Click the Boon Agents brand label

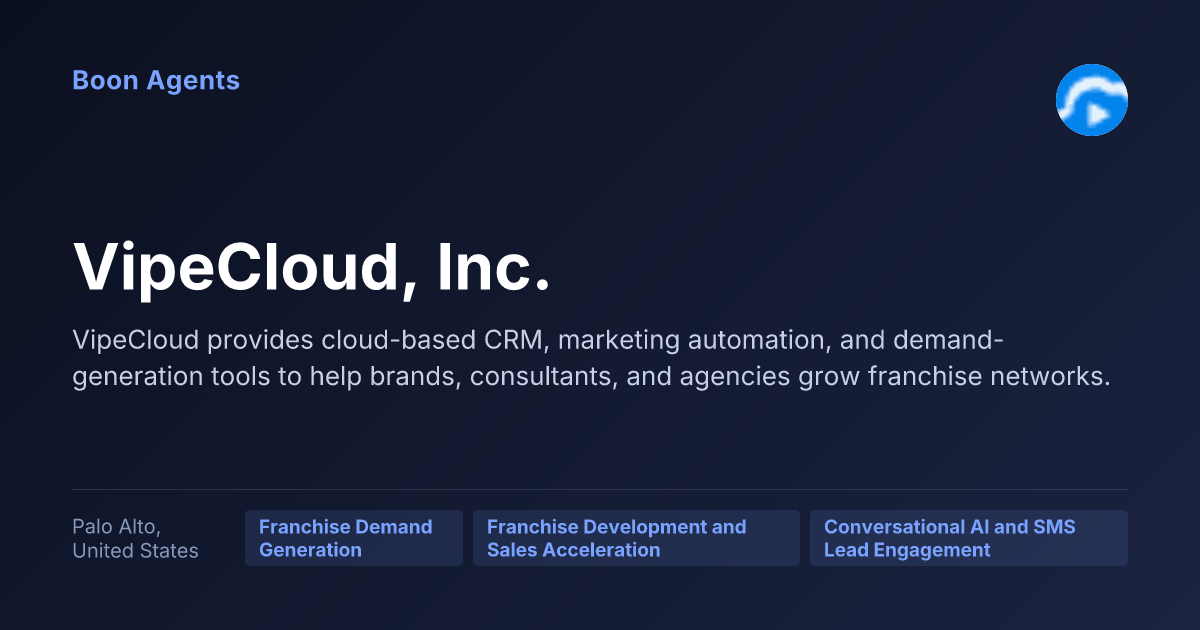pyautogui.click(x=156, y=81)
